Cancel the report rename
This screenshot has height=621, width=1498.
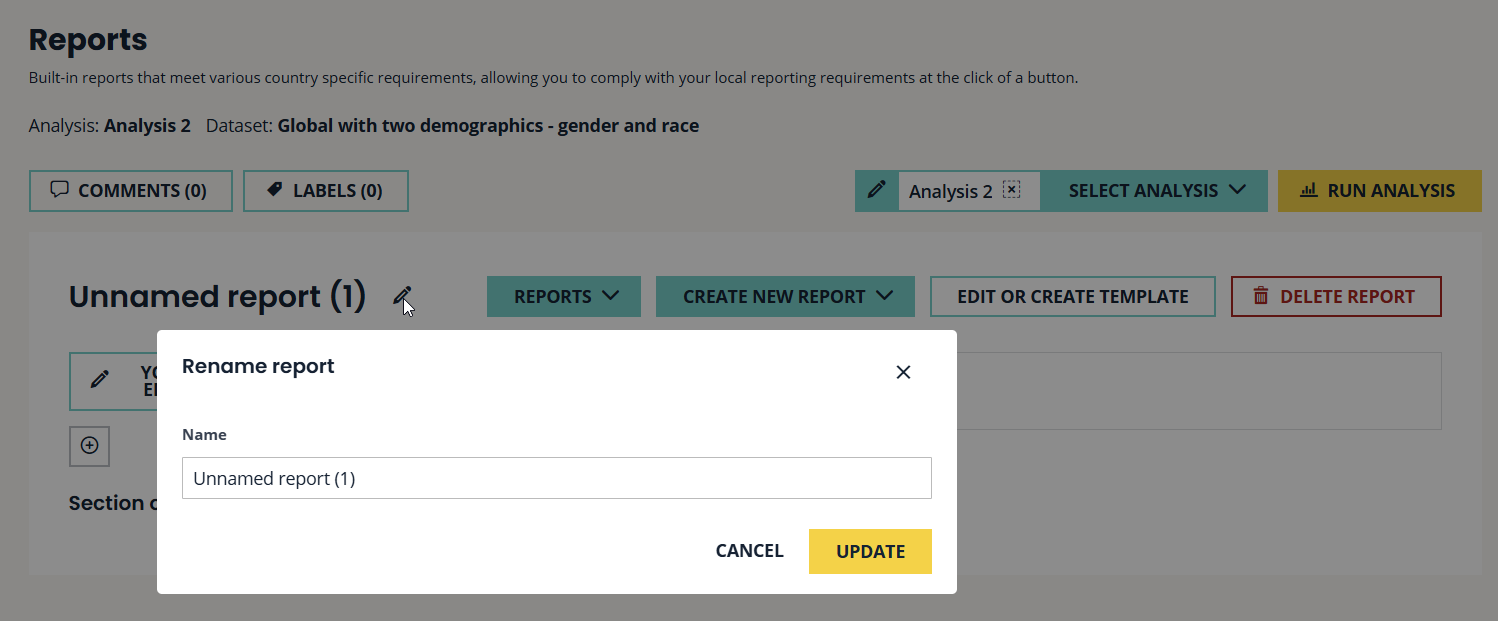(x=749, y=551)
